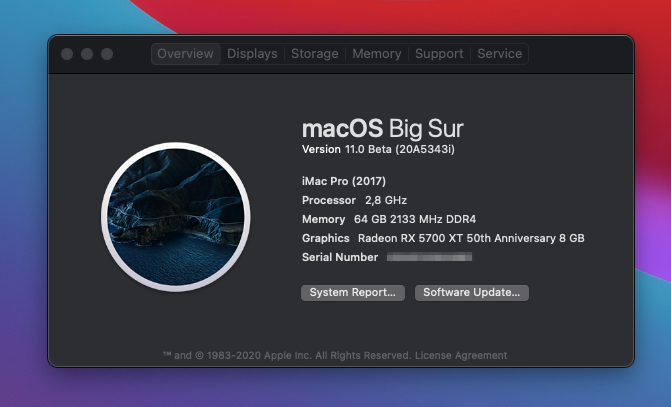Open the Support tab

(x=439, y=54)
